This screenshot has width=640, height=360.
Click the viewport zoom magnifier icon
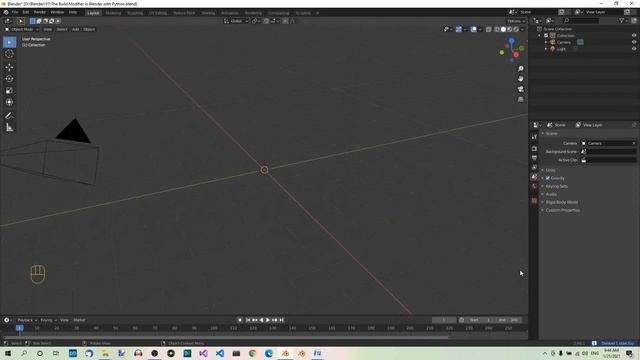[520, 69]
